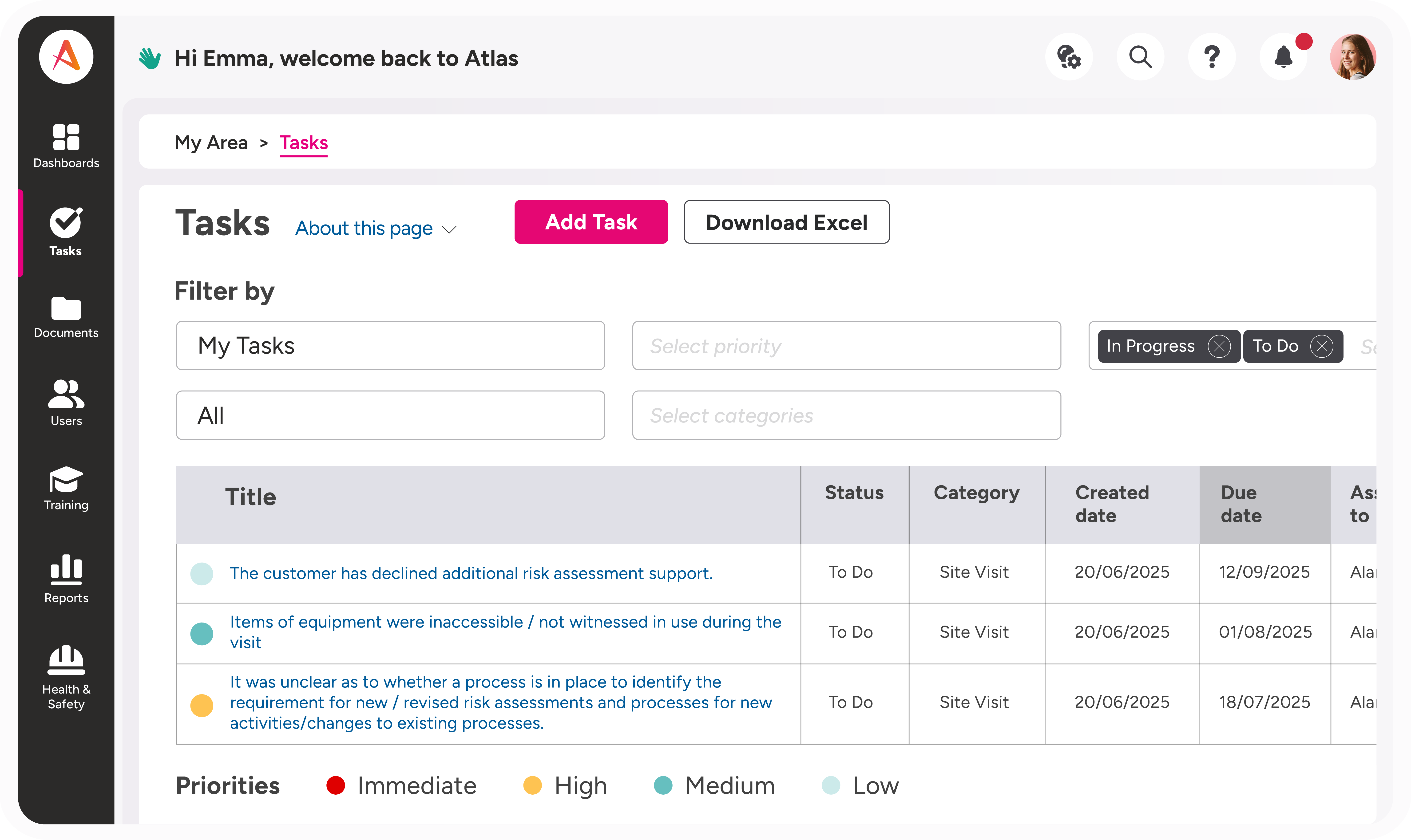The image size is (1411, 840).
Task: Click the Medium priority legend dot
Action: pyautogui.click(x=663, y=785)
